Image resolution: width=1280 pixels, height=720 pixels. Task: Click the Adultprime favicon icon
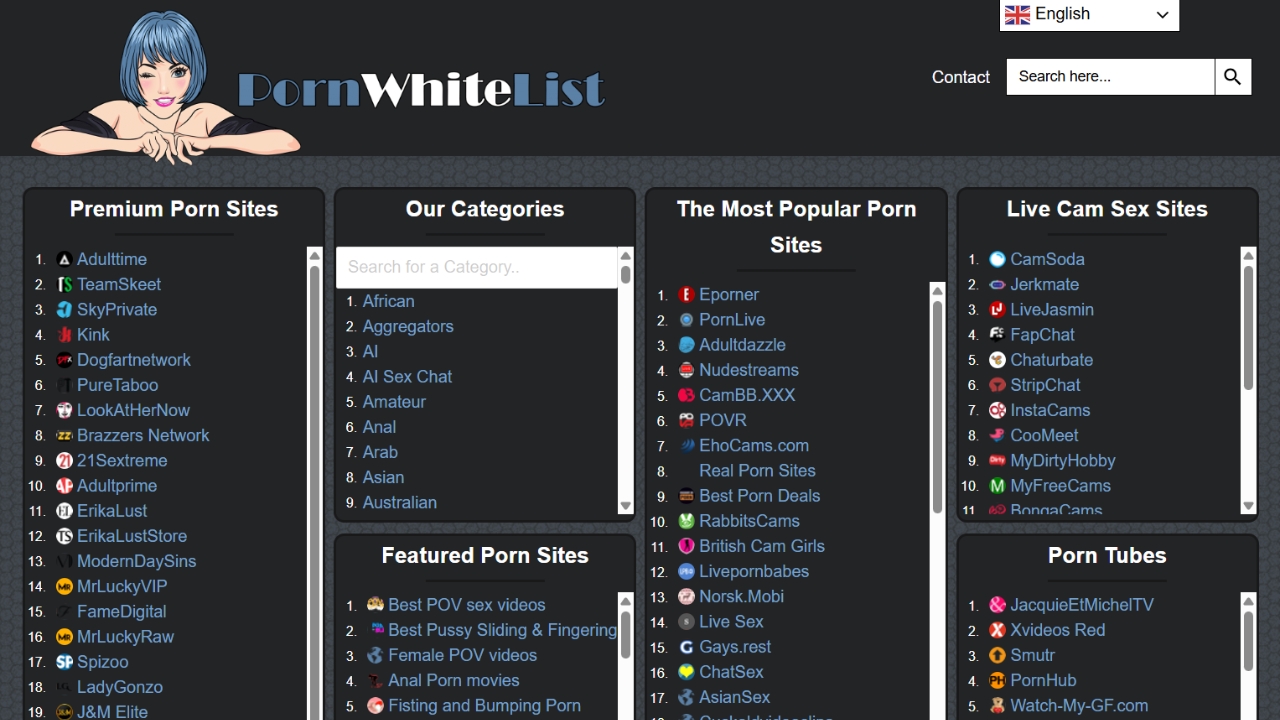(x=64, y=486)
